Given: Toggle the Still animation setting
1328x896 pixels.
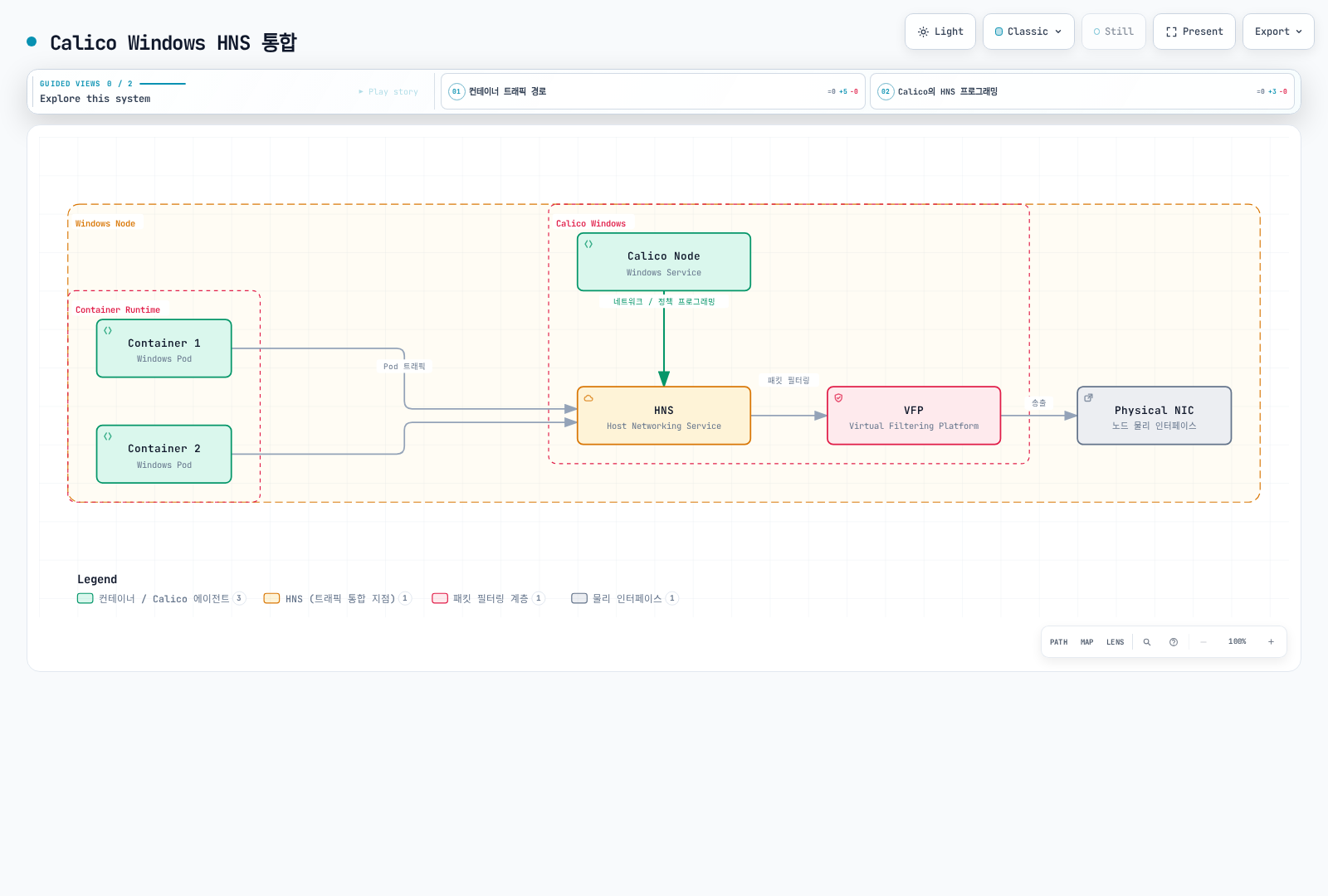Looking at the screenshot, I should point(1113,32).
